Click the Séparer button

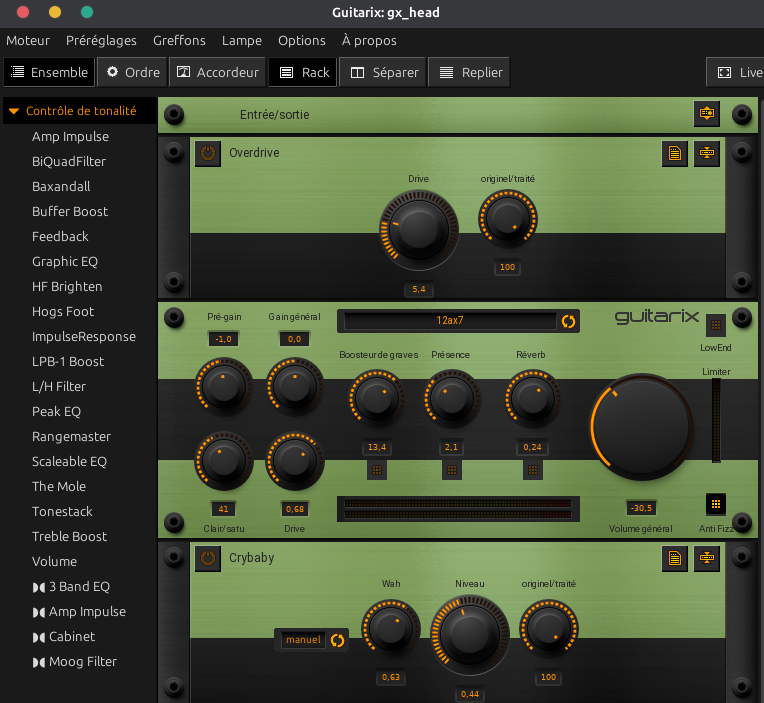click(x=382, y=72)
